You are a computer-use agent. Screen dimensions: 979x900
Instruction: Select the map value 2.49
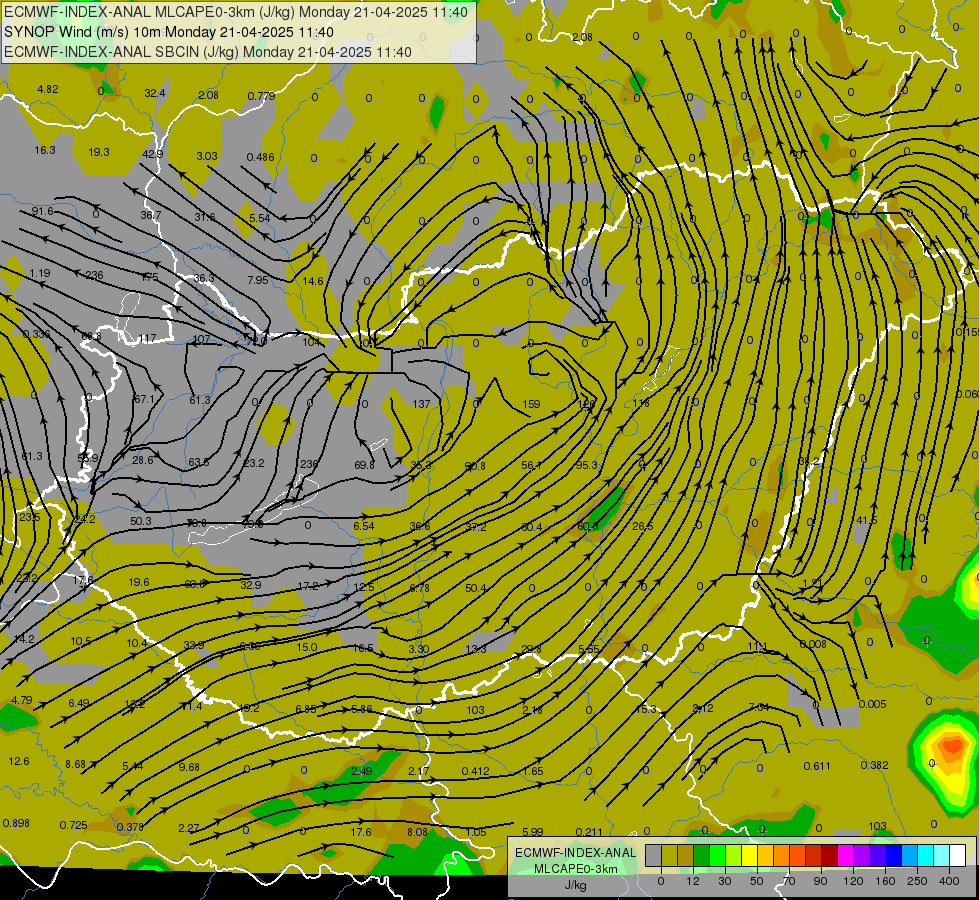click(x=362, y=771)
